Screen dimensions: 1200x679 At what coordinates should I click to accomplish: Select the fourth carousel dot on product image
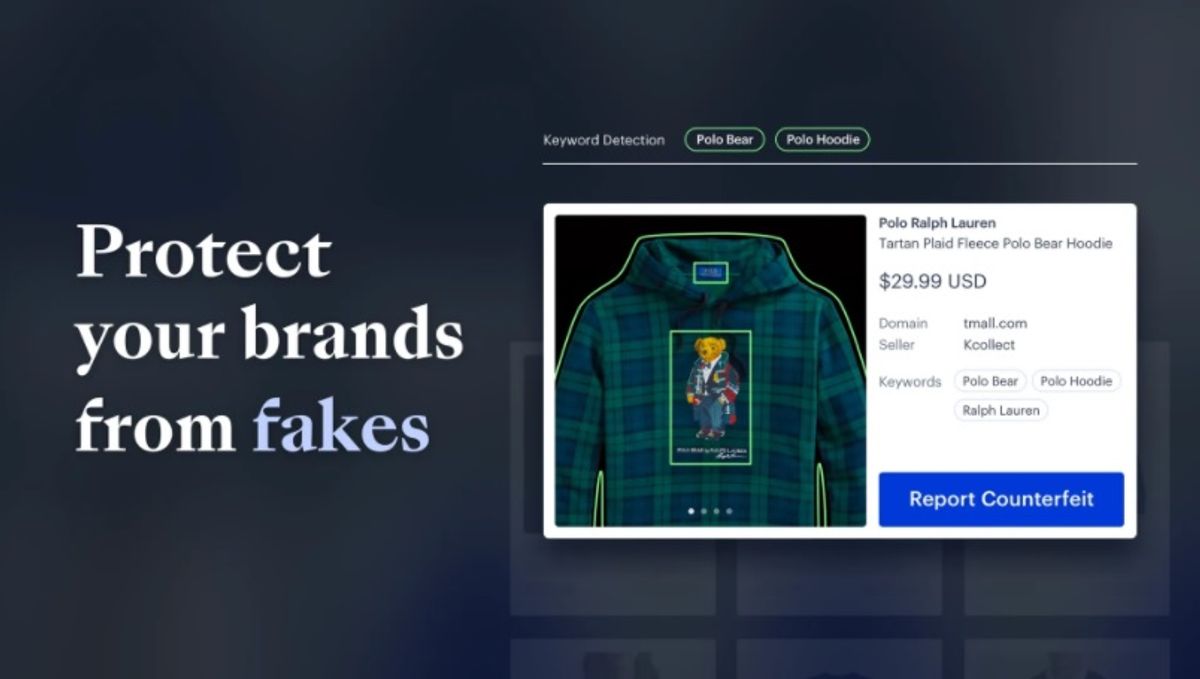[x=729, y=511]
